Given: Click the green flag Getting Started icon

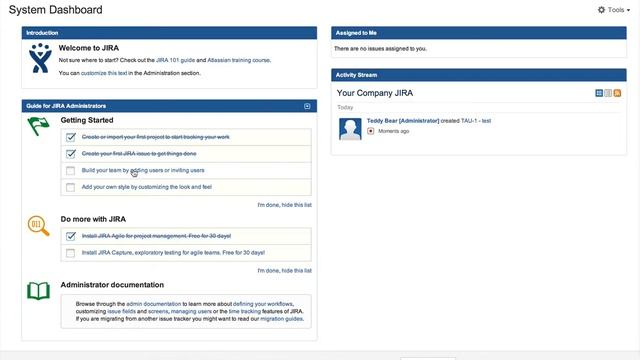Looking at the screenshot, I should point(38,126).
